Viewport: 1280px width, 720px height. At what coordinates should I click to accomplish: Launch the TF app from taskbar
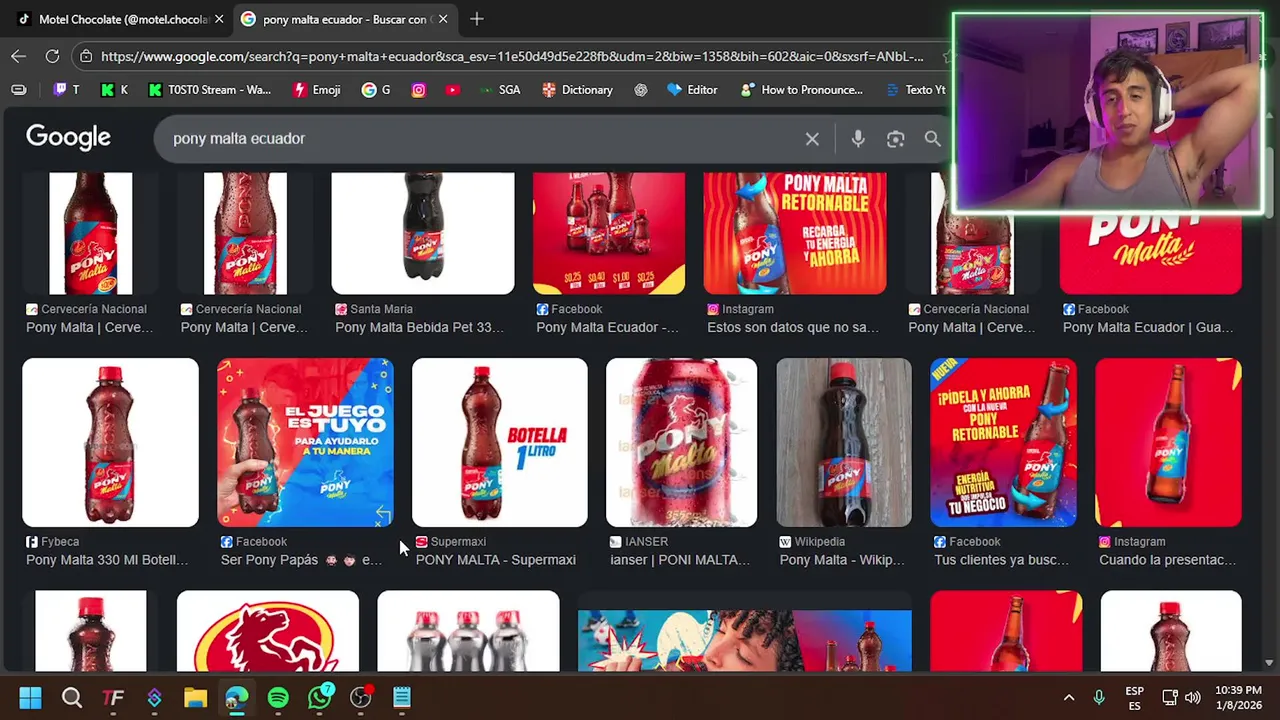point(113,697)
